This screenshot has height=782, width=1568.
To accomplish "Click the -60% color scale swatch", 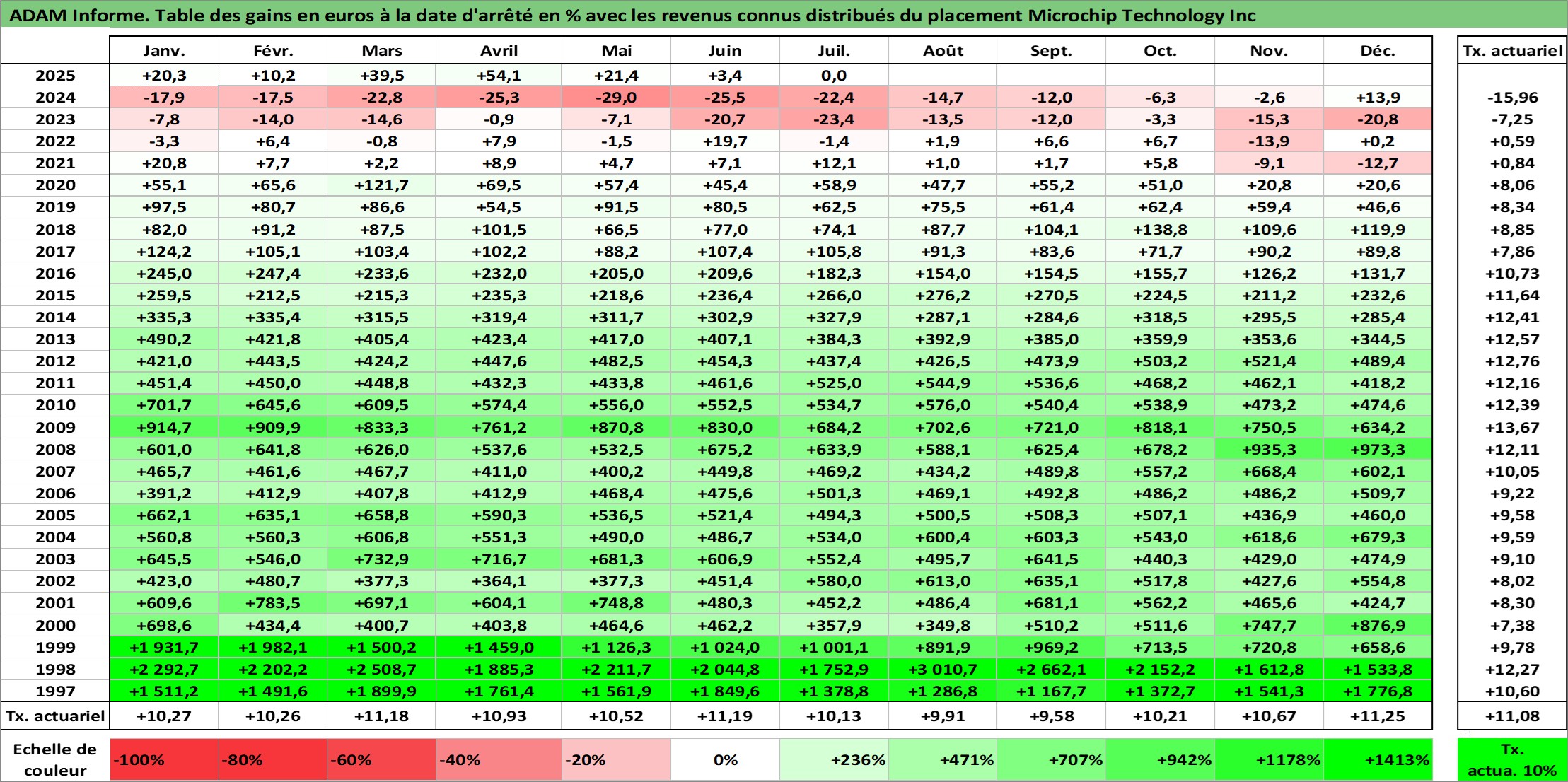I will 382,760.
